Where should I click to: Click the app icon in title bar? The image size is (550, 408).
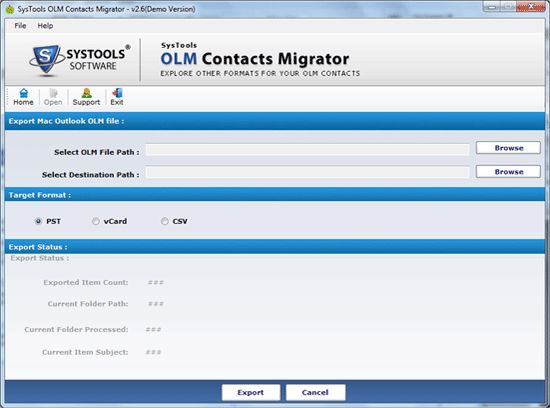(x=10, y=9)
